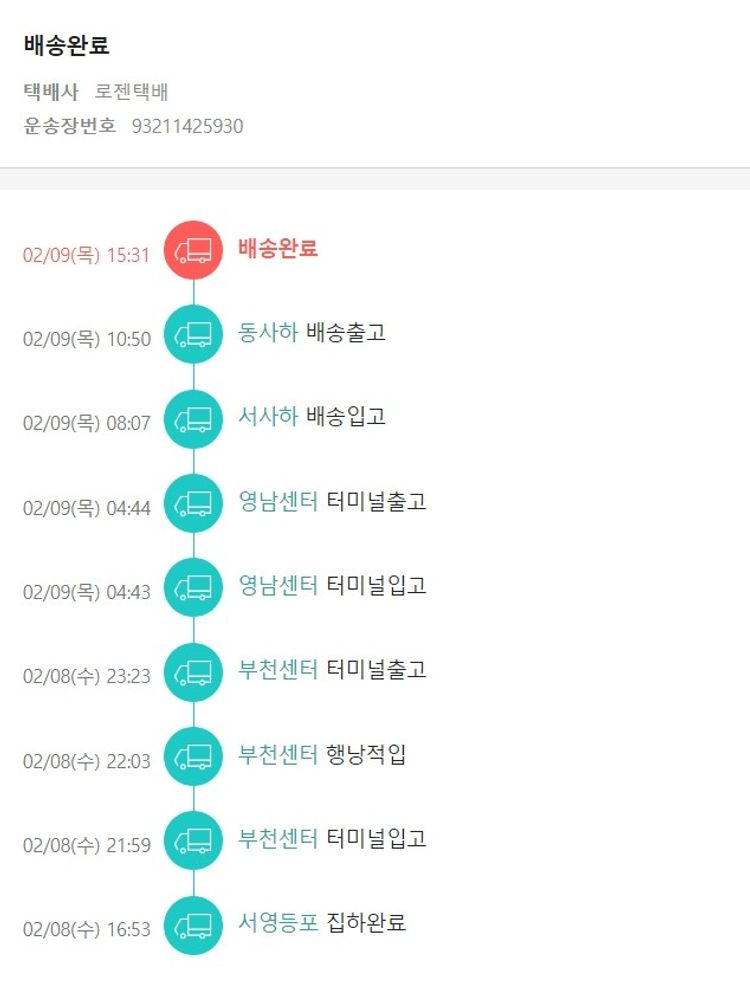Click the truck icon beside 서사하 배송입고
750x983 pixels.
click(x=194, y=419)
